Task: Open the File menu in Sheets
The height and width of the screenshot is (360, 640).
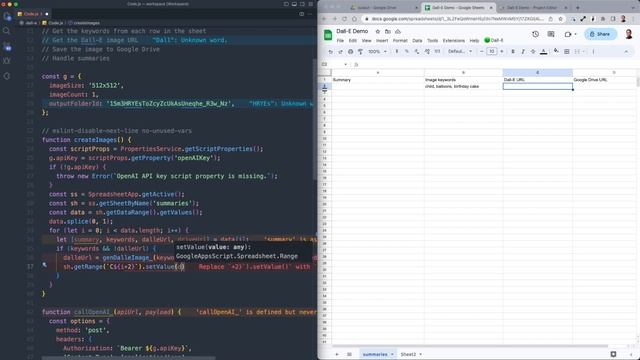Action: click(340, 41)
